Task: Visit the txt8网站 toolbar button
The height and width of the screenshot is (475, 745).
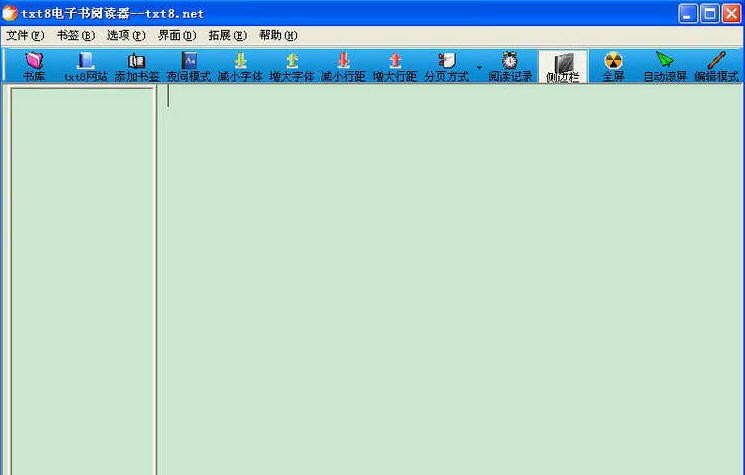Action: click(86, 66)
